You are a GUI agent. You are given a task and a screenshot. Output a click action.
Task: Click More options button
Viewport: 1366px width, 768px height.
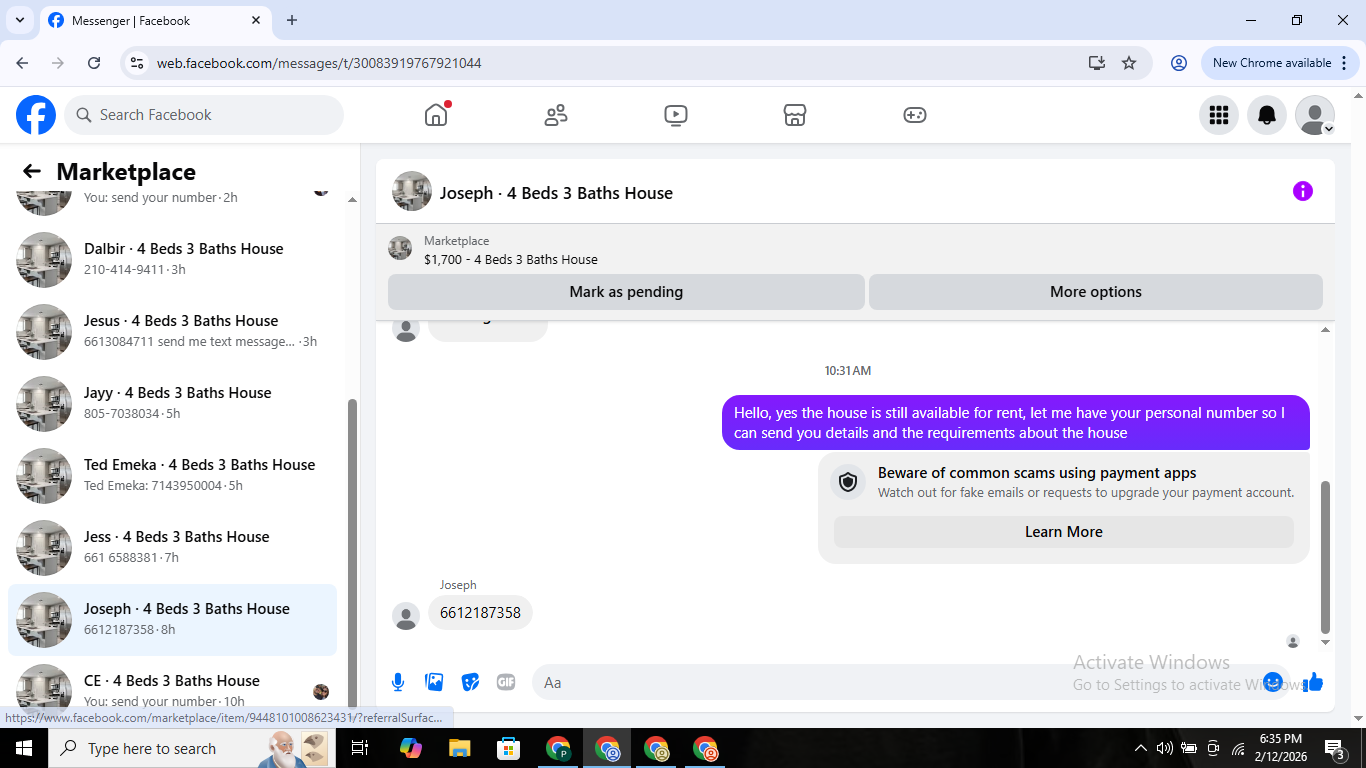pos(1096,292)
